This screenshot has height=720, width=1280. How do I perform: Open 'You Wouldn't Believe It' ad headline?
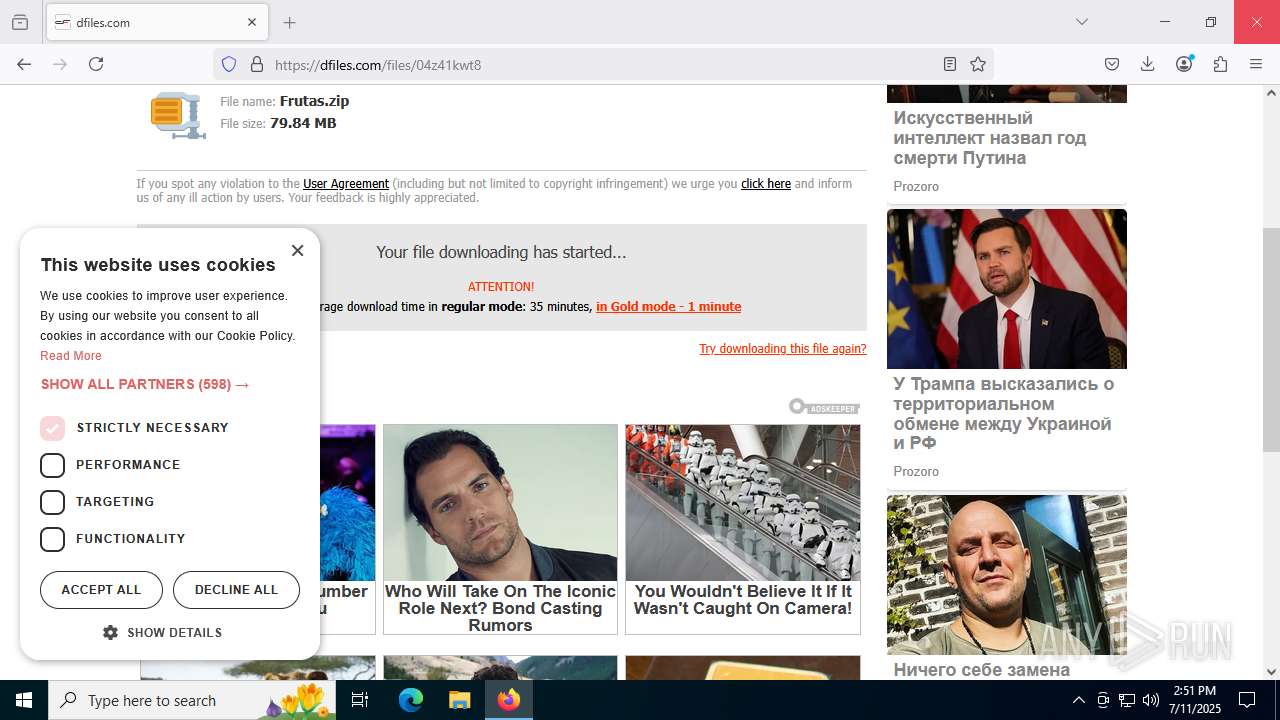[x=743, y=600]
